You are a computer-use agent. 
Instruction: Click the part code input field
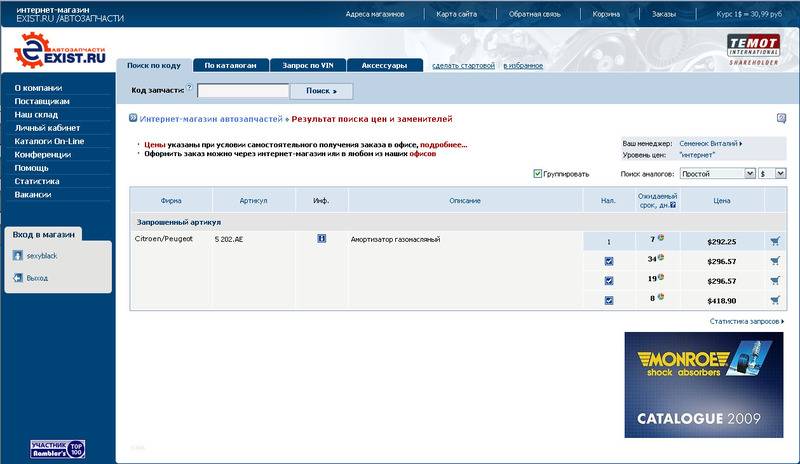pyautogui.click(x=243, y=91)
